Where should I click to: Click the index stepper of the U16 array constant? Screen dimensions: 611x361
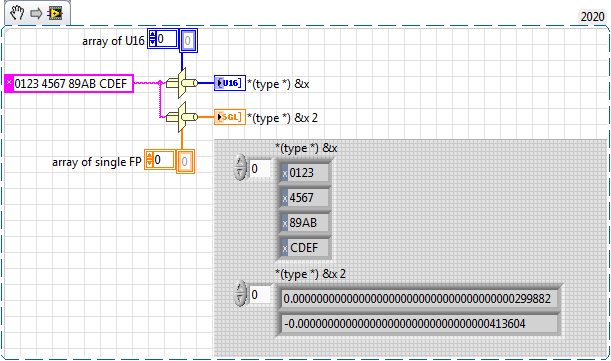152,39
